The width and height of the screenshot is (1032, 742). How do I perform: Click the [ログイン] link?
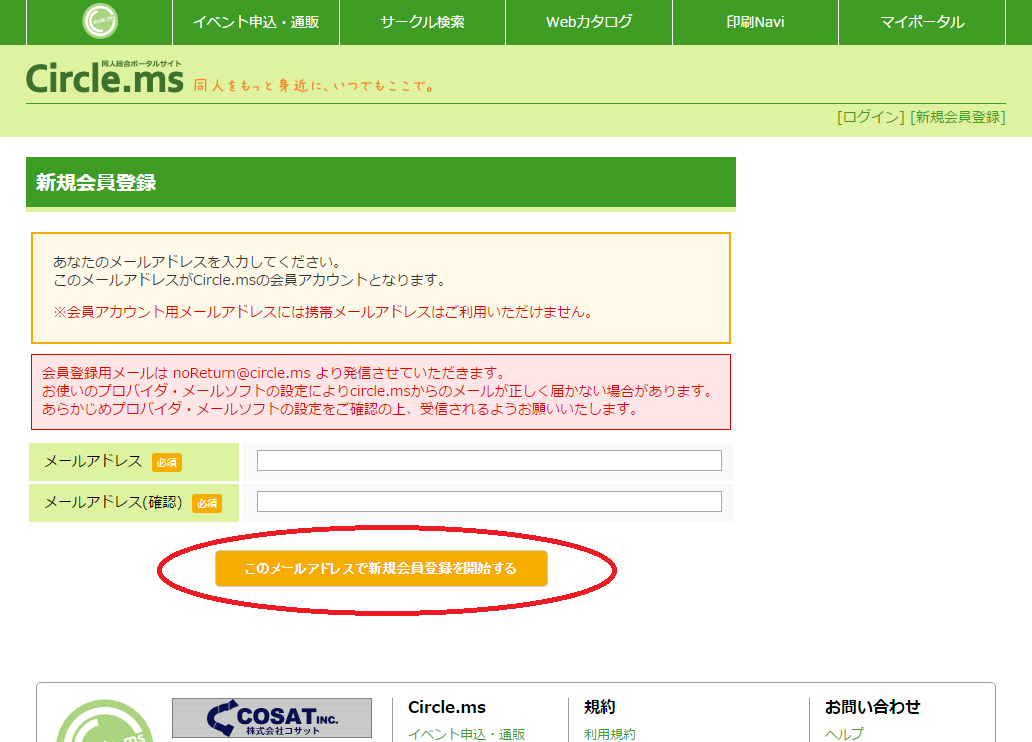[x=871, y=117]
